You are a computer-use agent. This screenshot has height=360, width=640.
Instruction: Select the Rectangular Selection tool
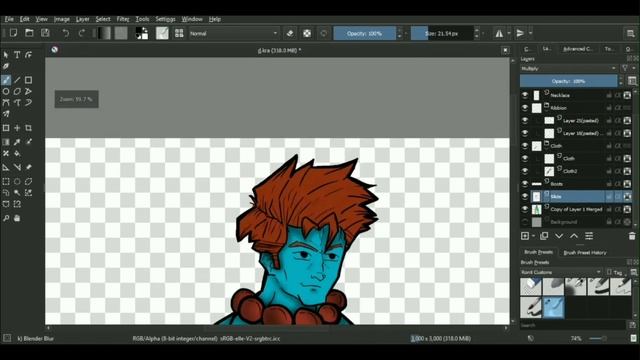coord(6,182)
